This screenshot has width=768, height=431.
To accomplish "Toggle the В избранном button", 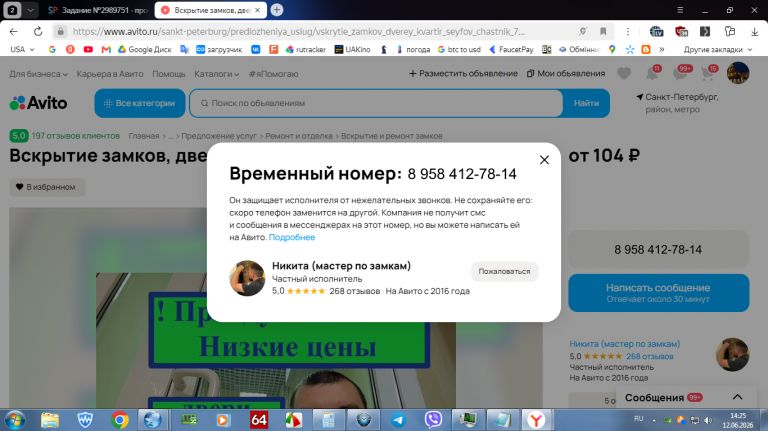I will (47, 187).
